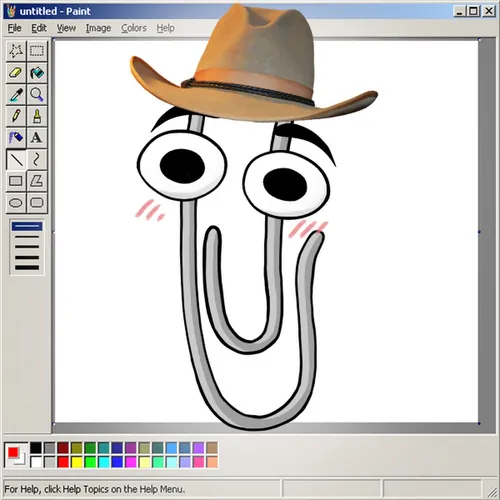Viewport: 500px width, 500px height.
Task: Select the Free-Form Select tool
Action: [16, 51]
